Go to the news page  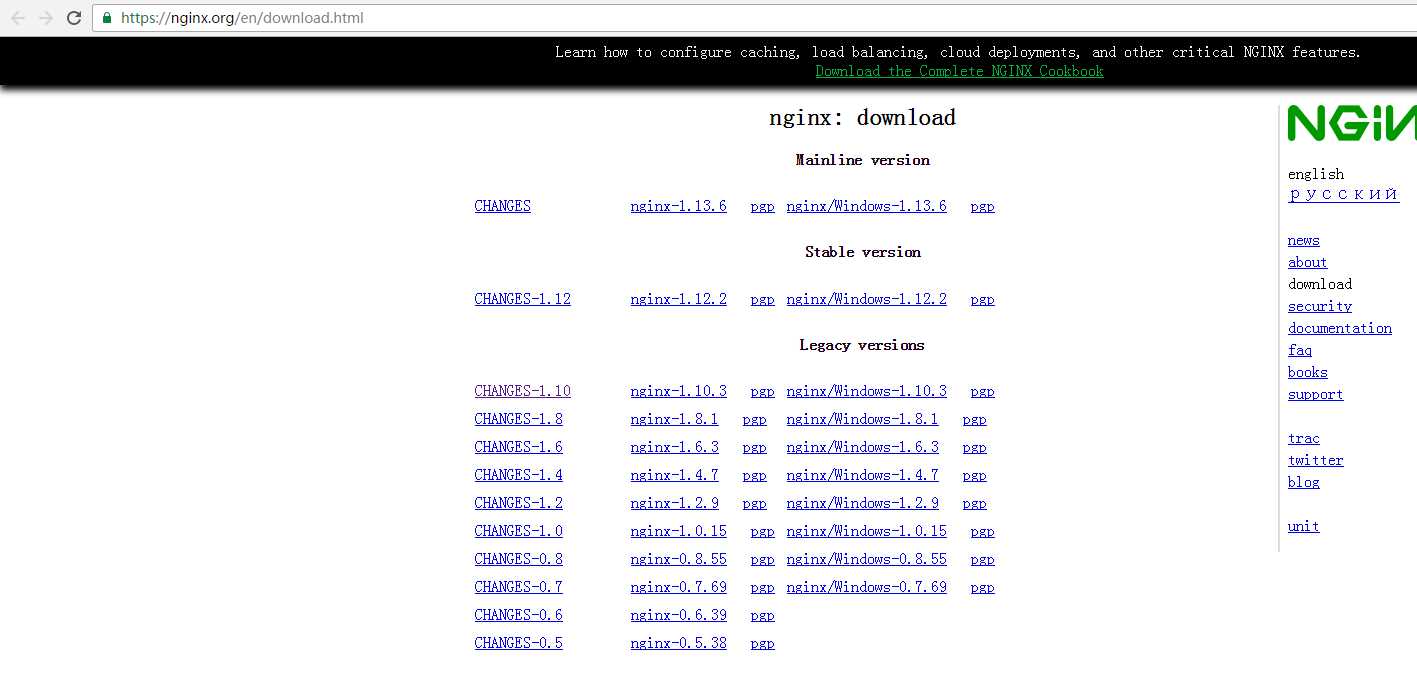point(1303,240)
